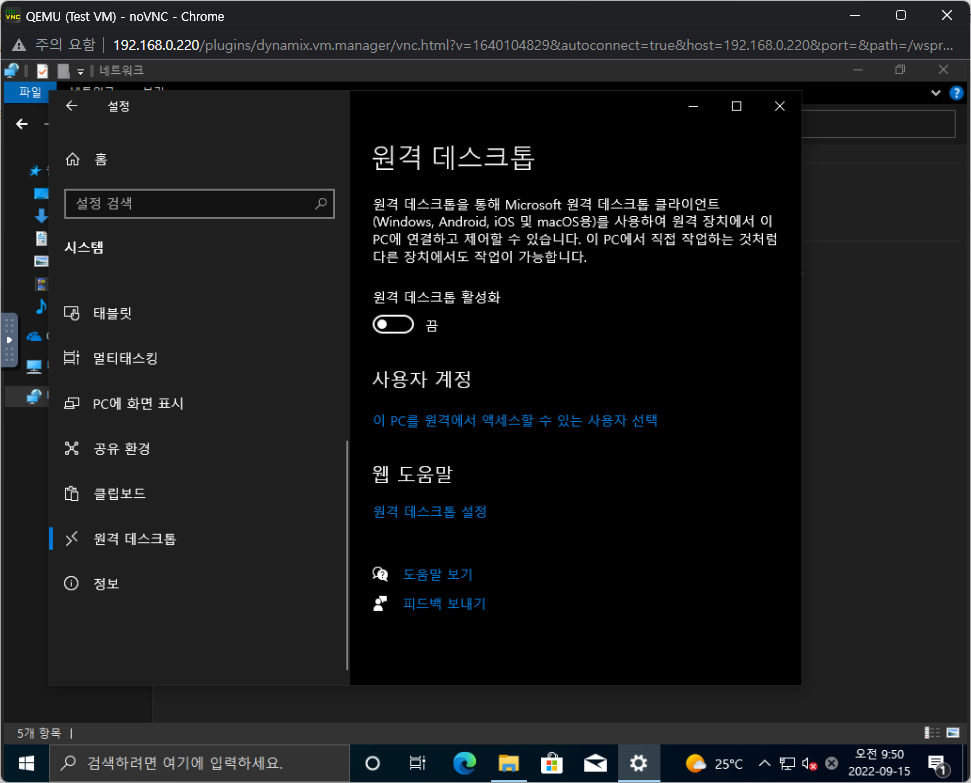Screen dimensions: 971x783
Task: Minimize the Settings window
Action: click(x=694, y=107)
